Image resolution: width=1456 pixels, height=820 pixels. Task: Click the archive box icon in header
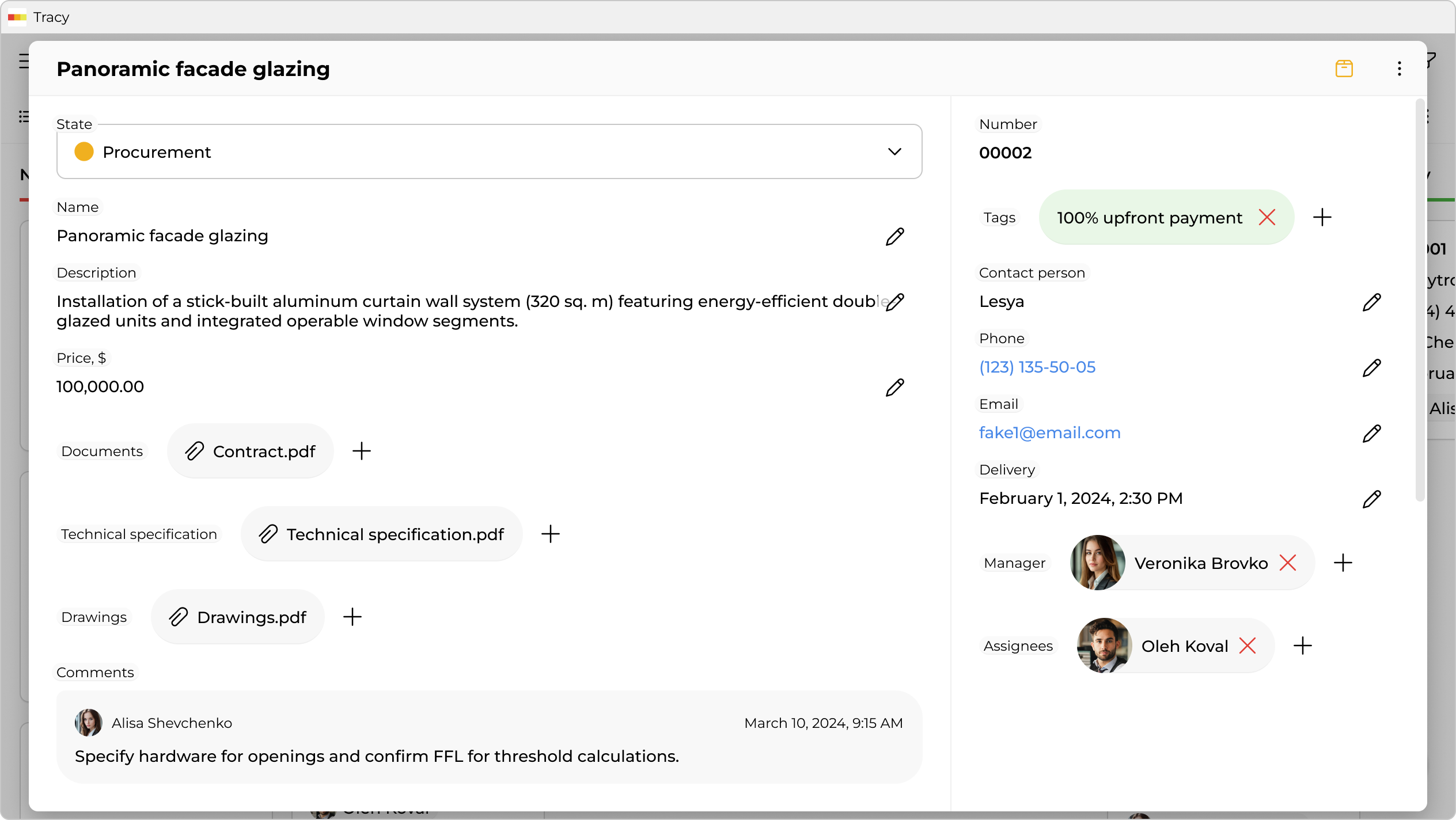click(1344, 69)
